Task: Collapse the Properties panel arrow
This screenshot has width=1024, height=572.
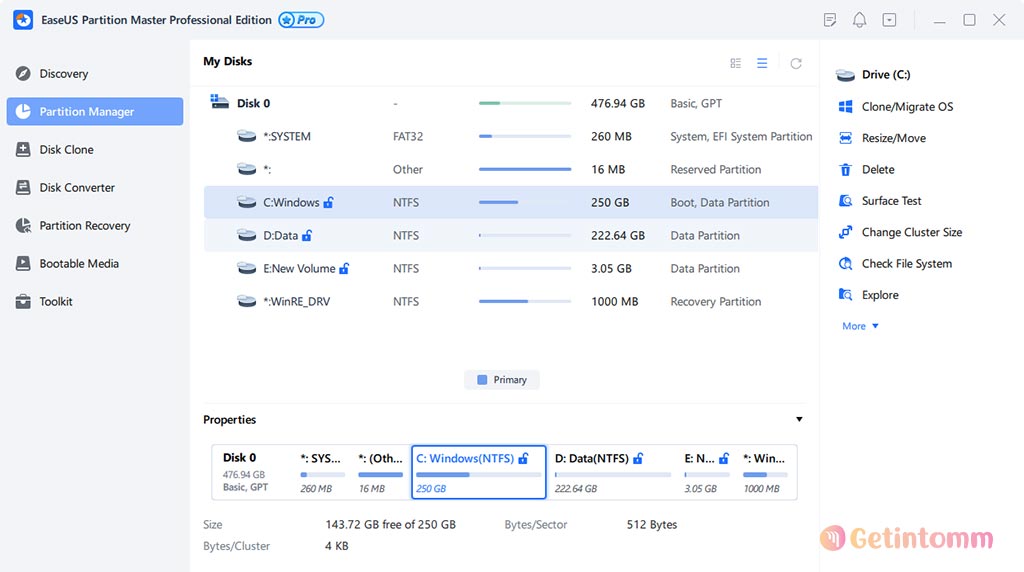Action: pyautogui.click(x=799, y=419)
